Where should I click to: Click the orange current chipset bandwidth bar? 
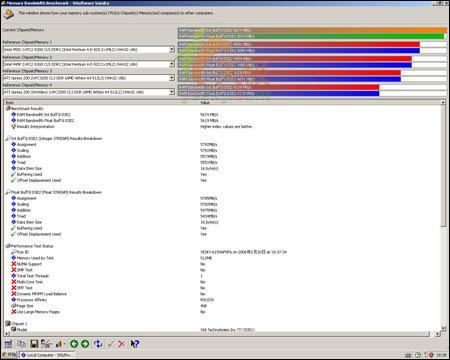click(x=312, y=30)
